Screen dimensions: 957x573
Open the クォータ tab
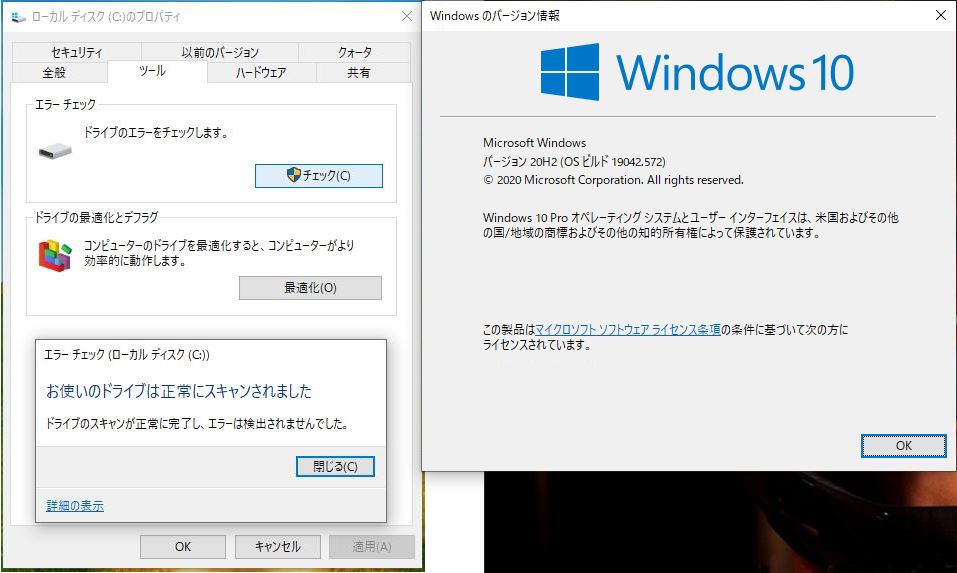[355, 52]
